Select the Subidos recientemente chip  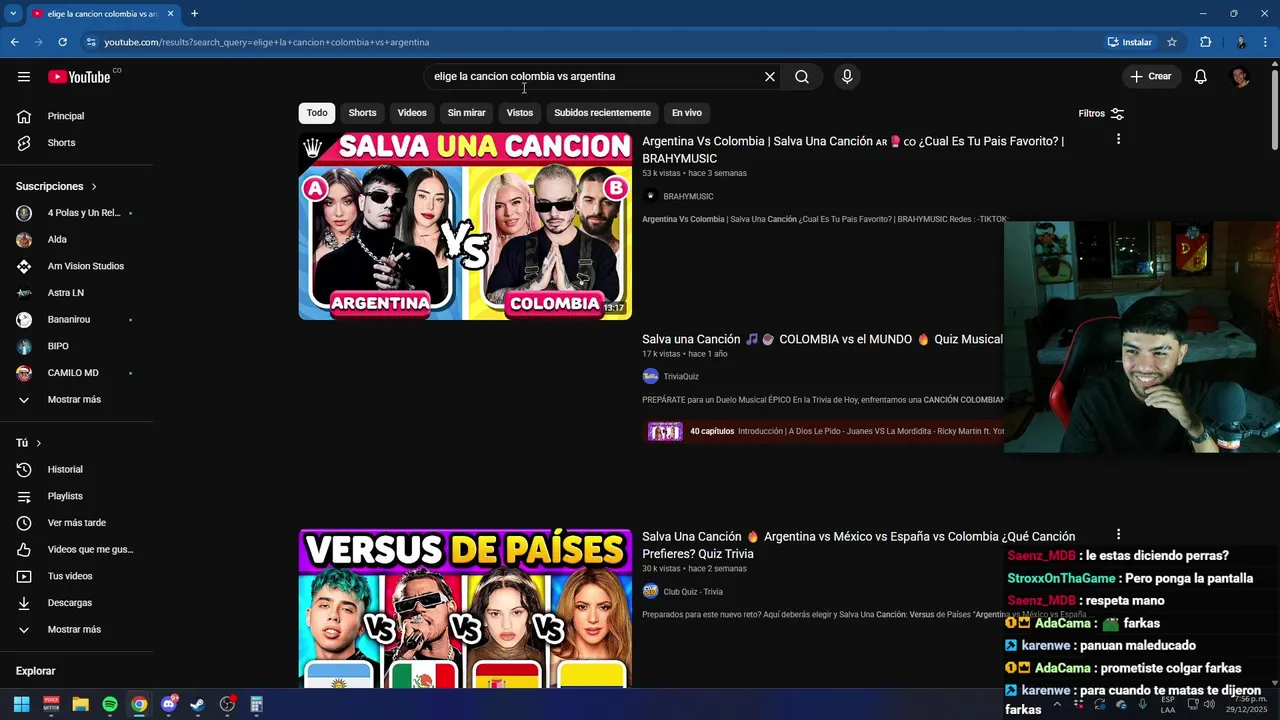(602, 113)
